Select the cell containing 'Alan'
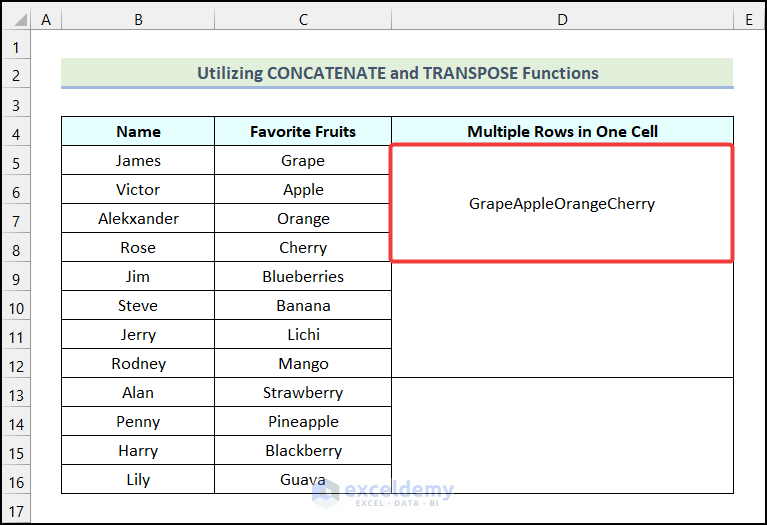This screenshot has height=525, width=767. (x=138, y=392)
